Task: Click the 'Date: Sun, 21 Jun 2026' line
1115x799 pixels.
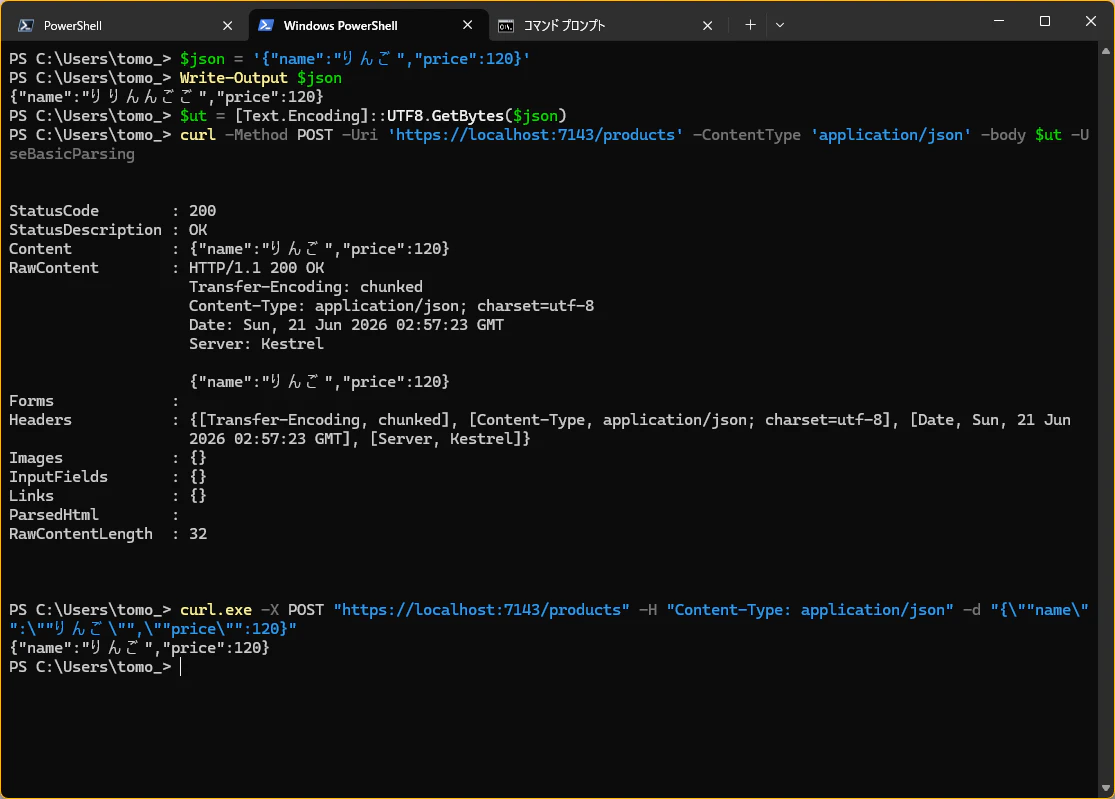Action: [x=346, y=326]
